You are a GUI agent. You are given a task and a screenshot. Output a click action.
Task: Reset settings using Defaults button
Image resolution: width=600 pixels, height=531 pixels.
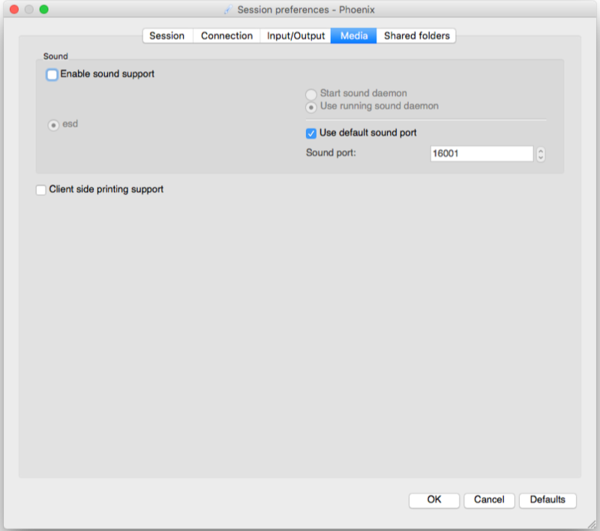[x=547, y=500]
